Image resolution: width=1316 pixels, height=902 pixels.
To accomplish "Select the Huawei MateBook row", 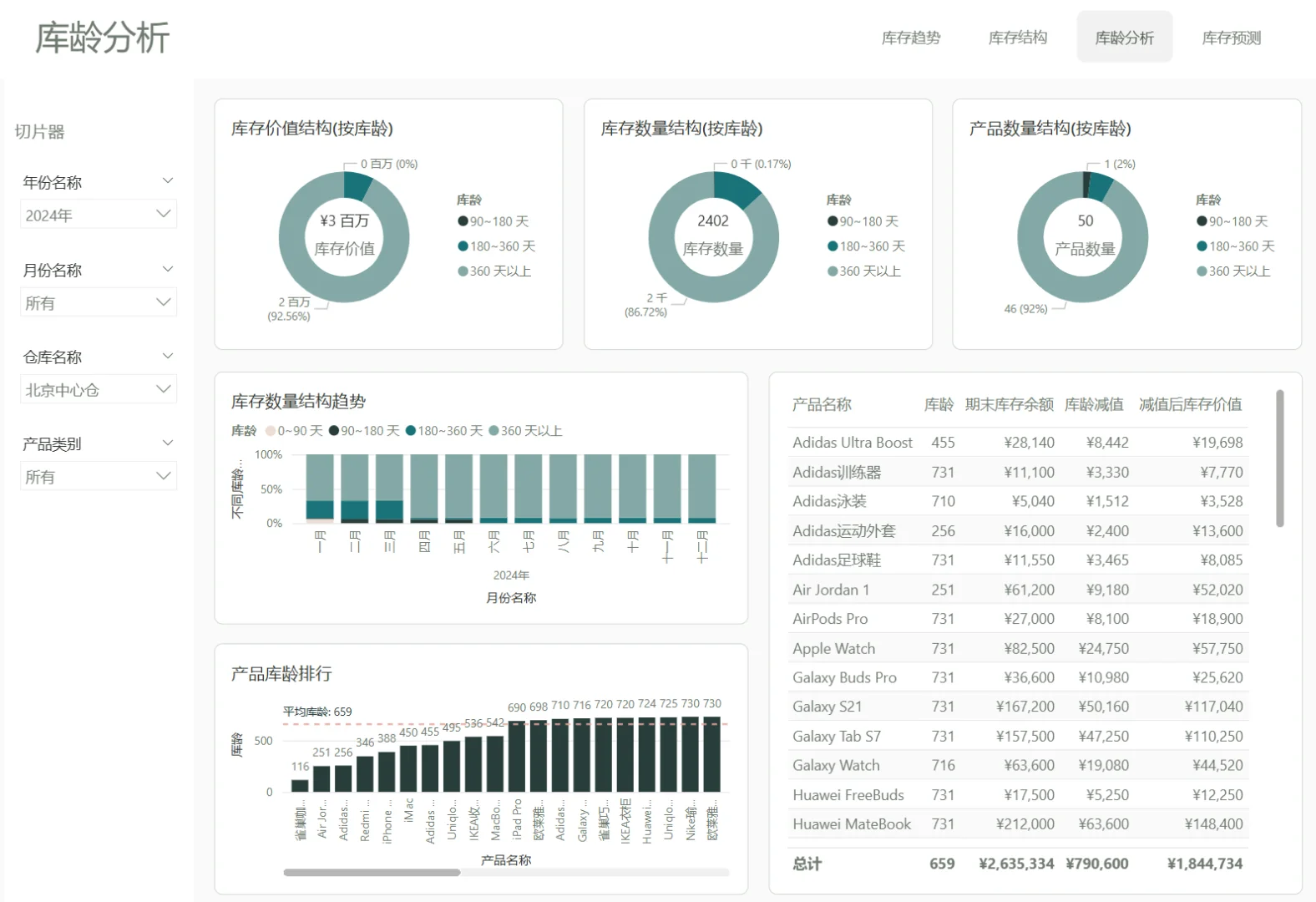I will tap(1017, 824).
